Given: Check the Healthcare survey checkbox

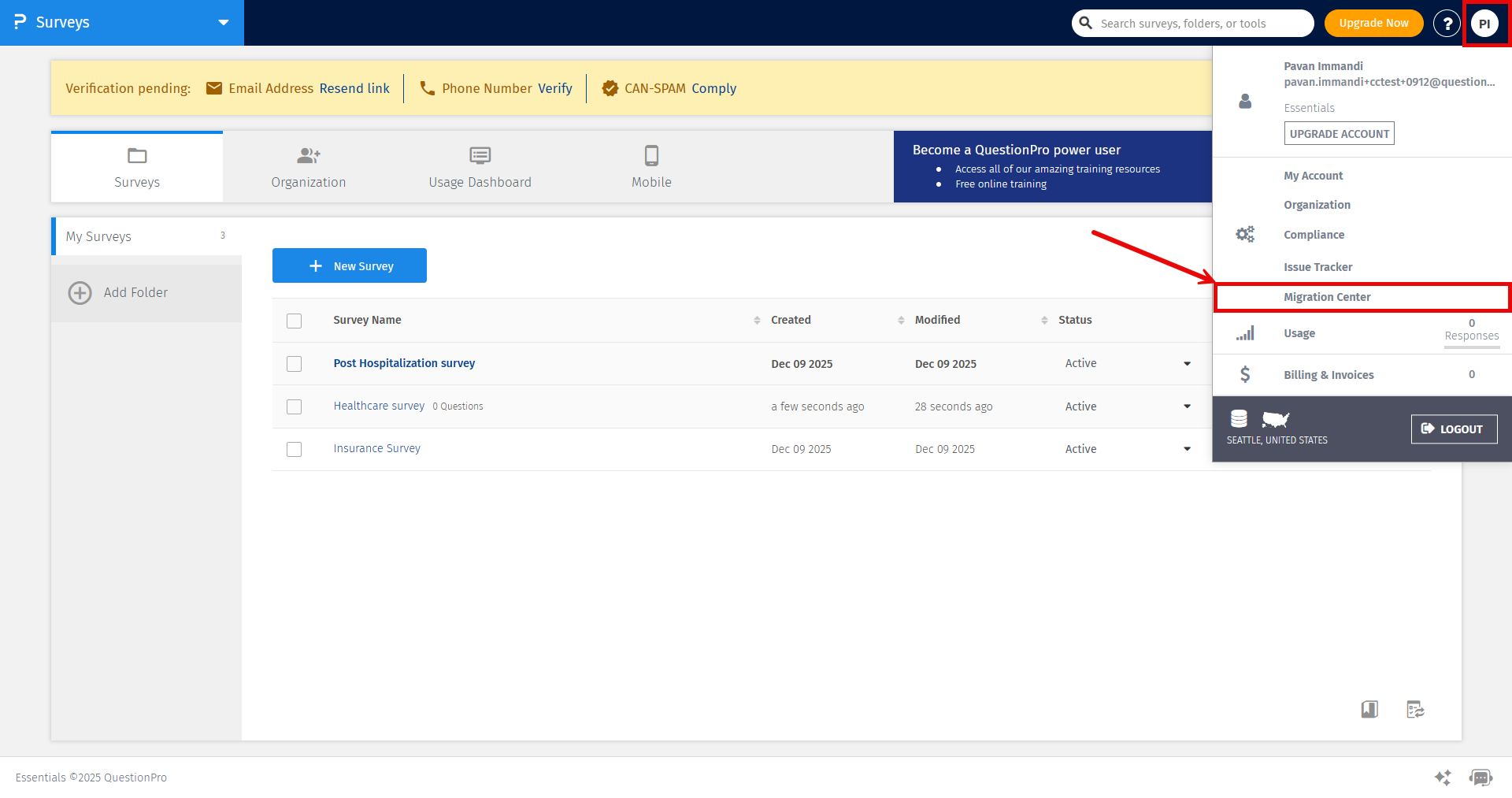Looking at the screenshot, I should [295, 406].
